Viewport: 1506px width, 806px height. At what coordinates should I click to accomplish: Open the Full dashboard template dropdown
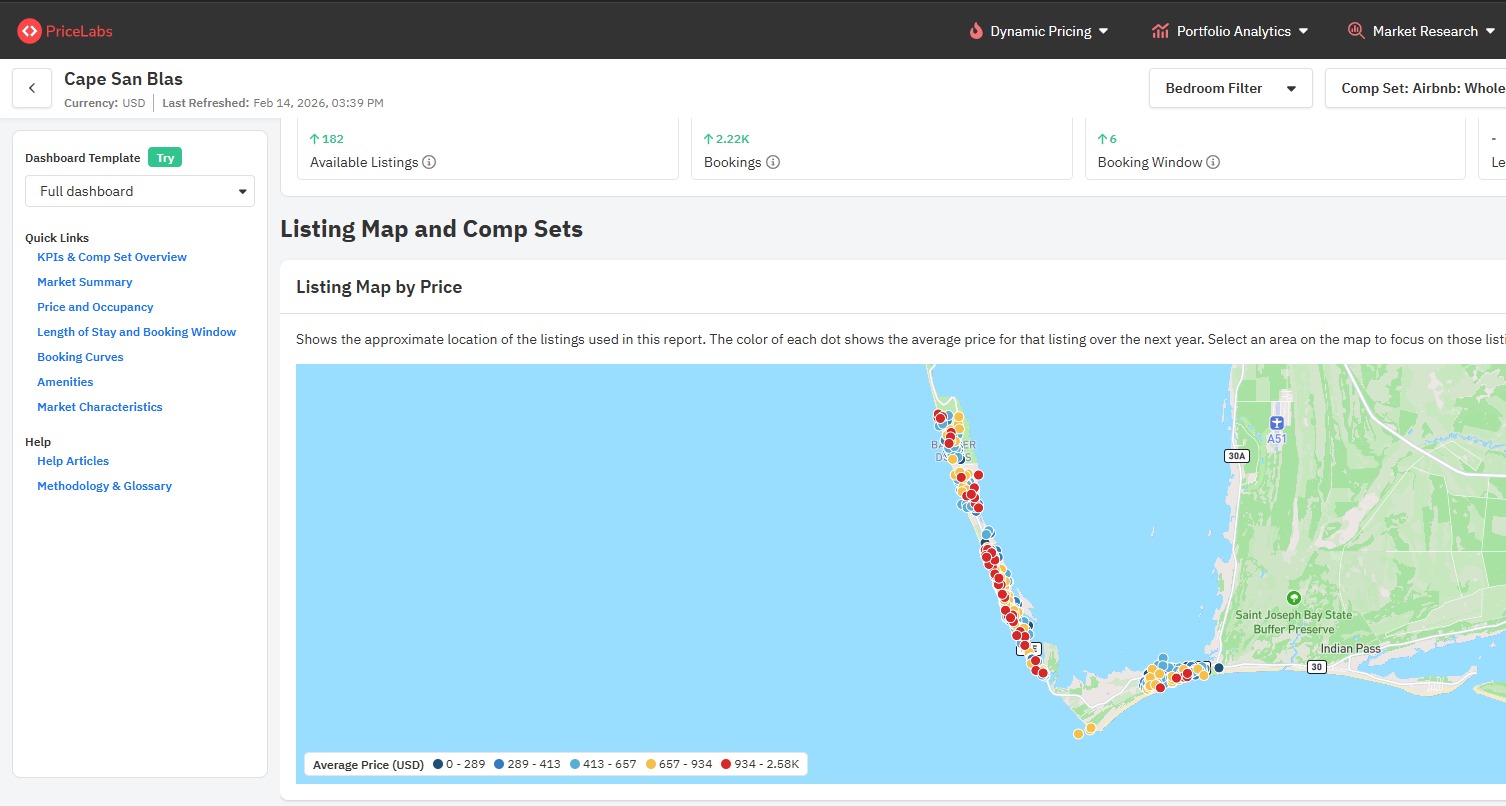[x=140, y=191]
